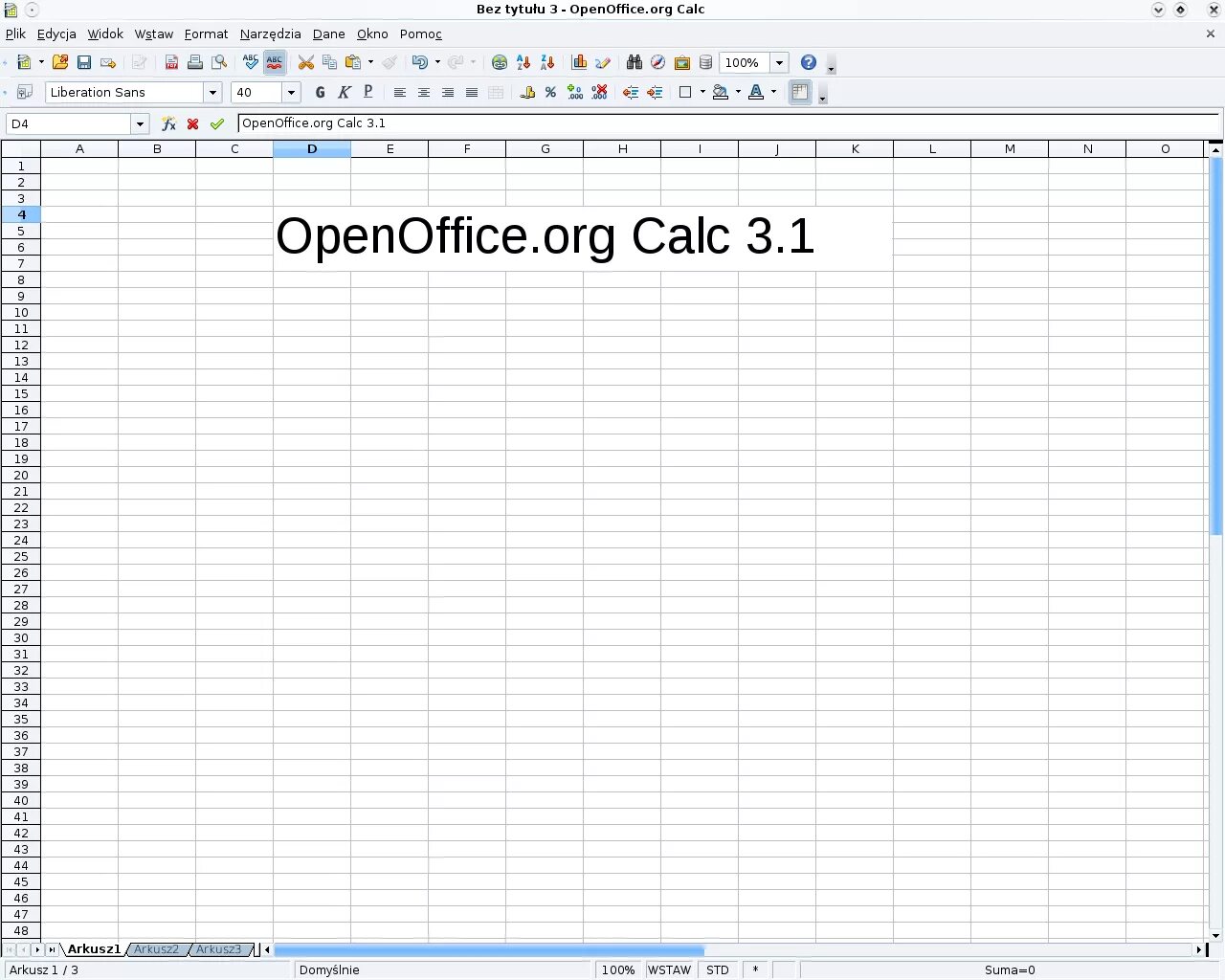
Task: Show the draw functions
Action: point(603,62)
